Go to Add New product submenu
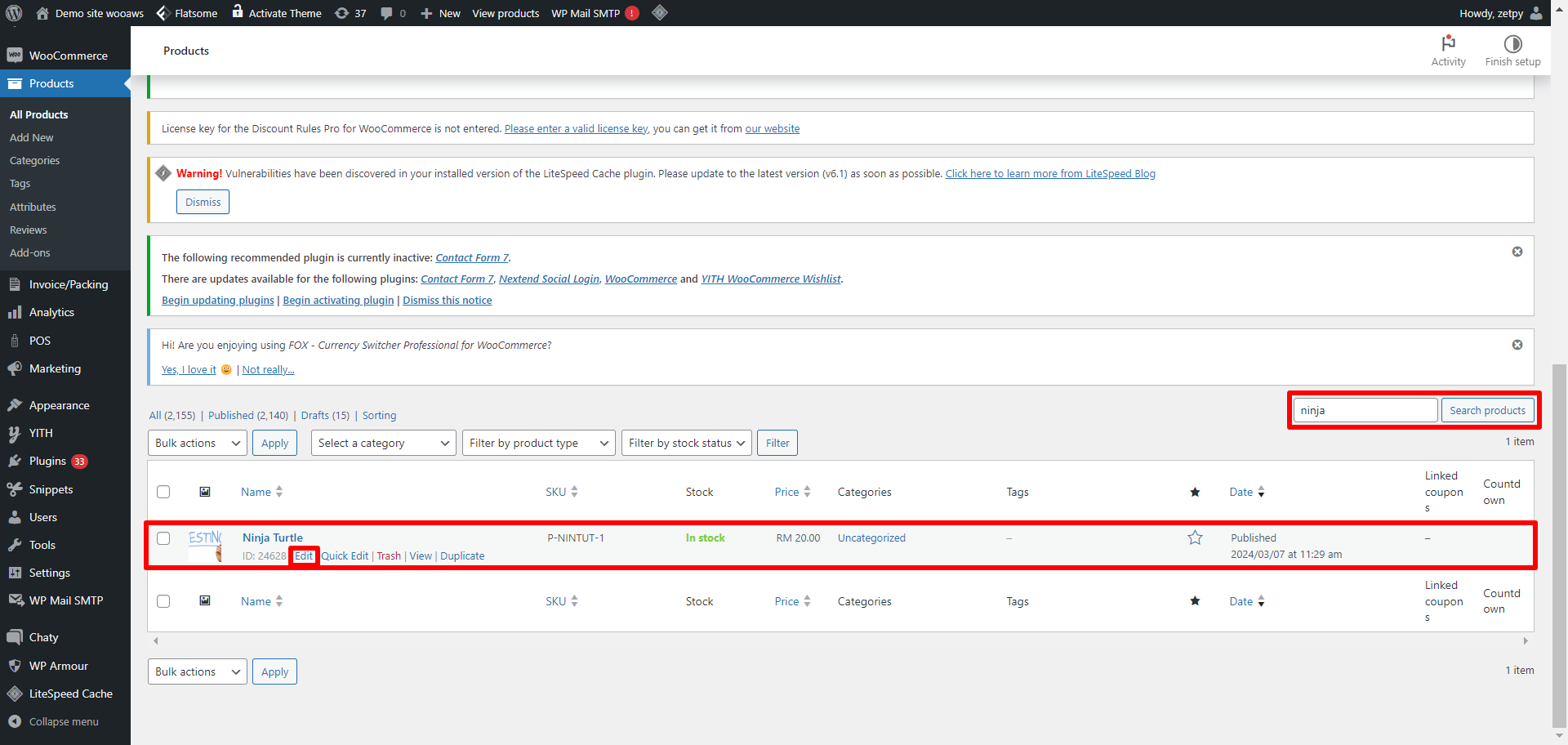 coord(32,137)
